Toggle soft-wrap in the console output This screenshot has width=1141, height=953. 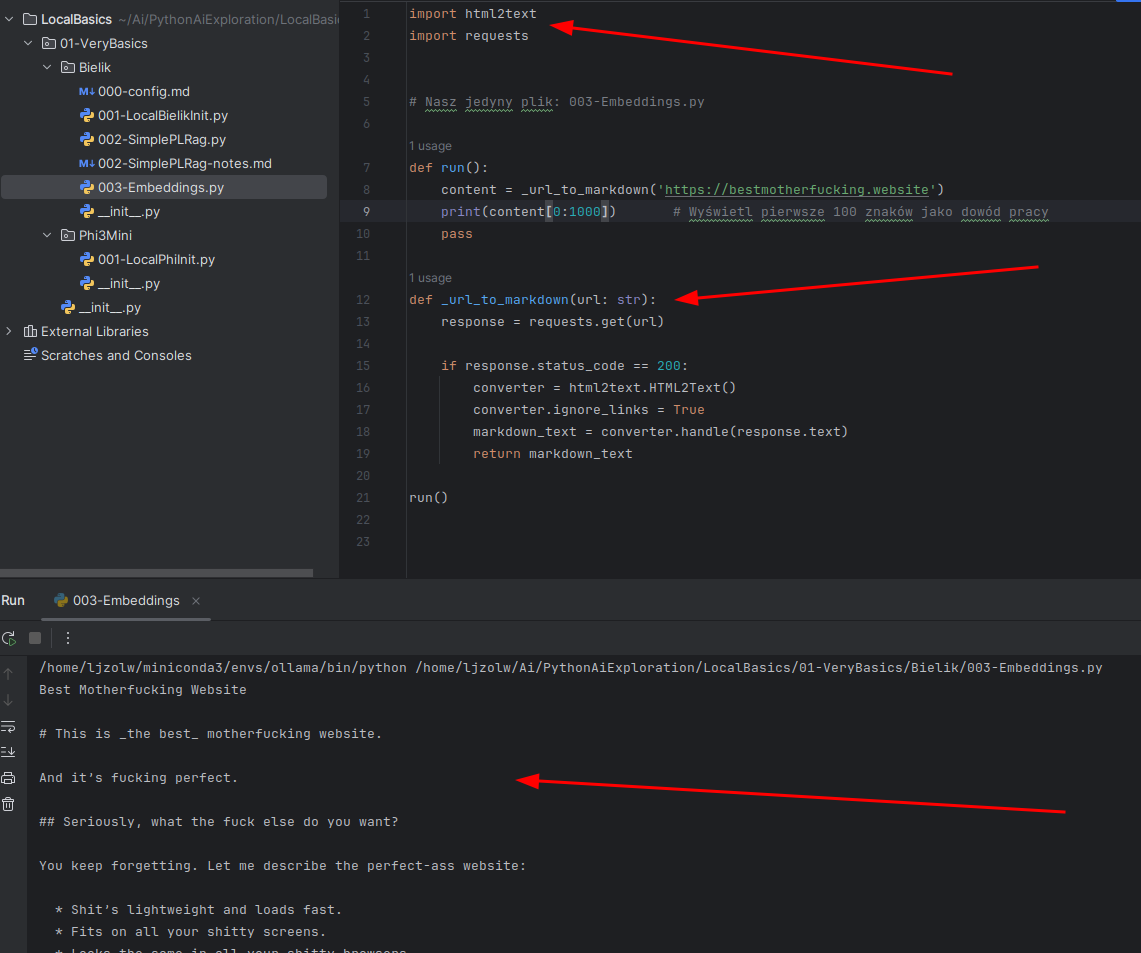click(x=9, y=727)
